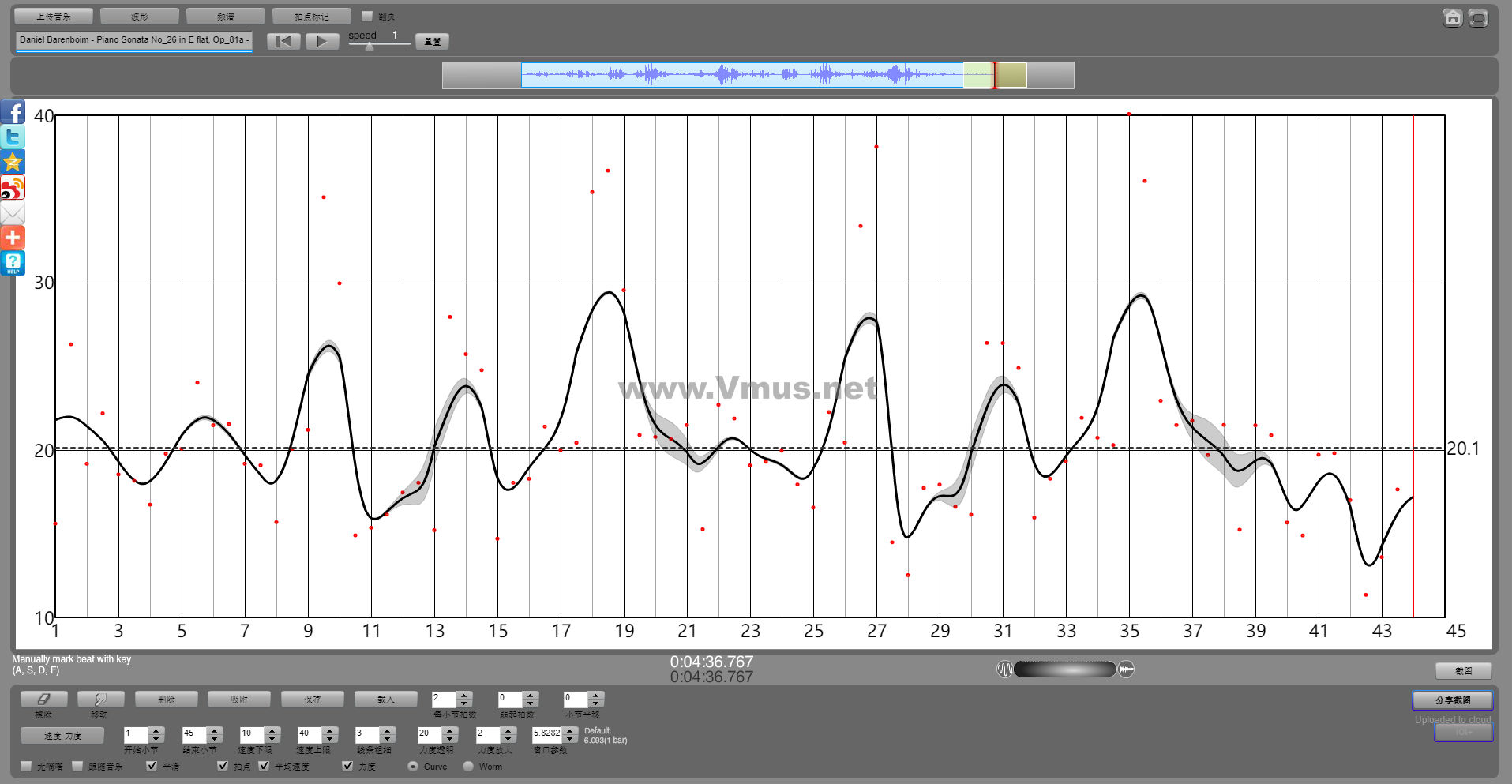Open the 频谱 spectrum view
The width and height of the screenshot is (1512, 784).
tap(225, 17)
